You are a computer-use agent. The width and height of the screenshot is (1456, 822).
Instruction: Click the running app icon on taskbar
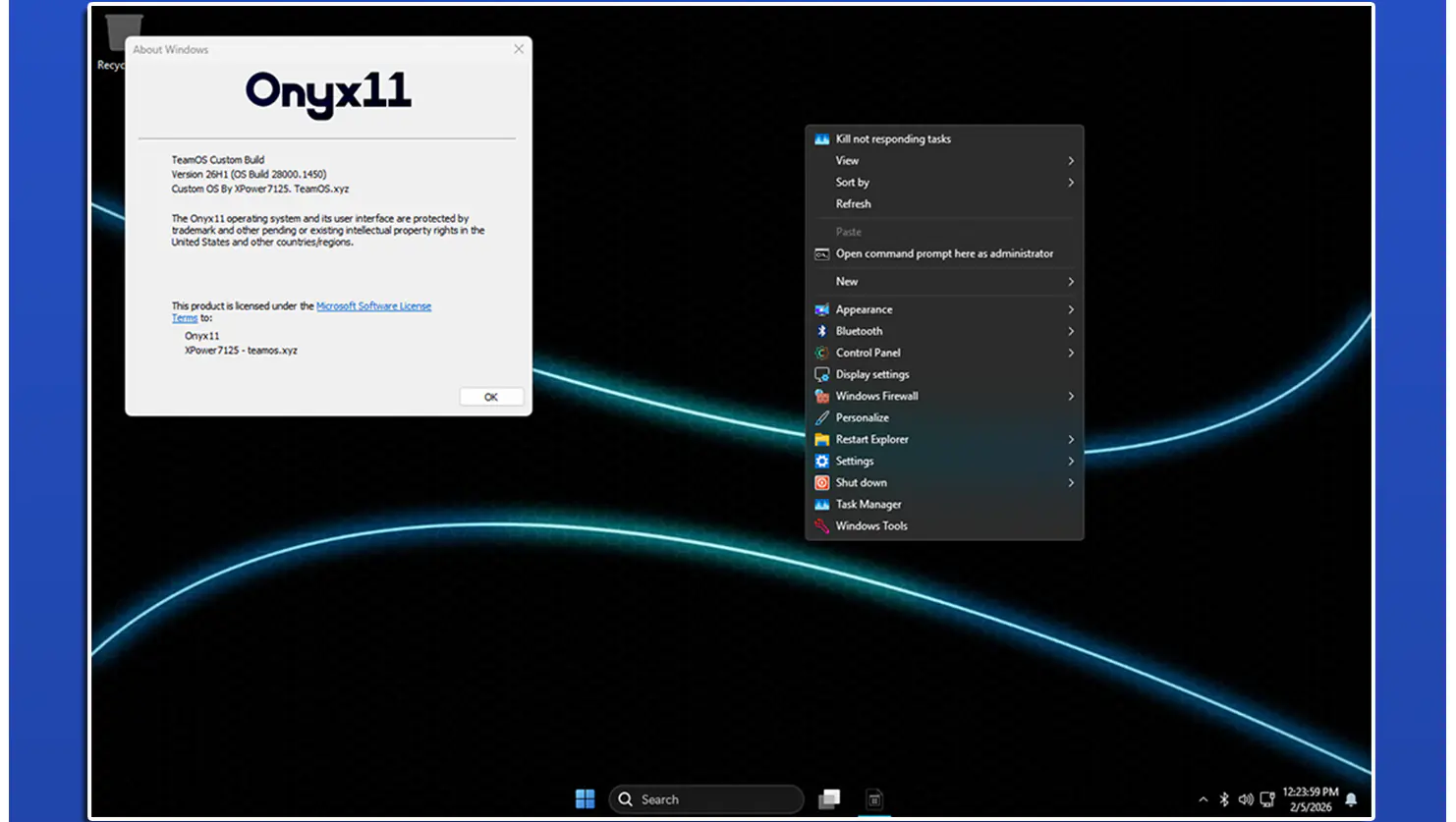(x=874, y=799)
